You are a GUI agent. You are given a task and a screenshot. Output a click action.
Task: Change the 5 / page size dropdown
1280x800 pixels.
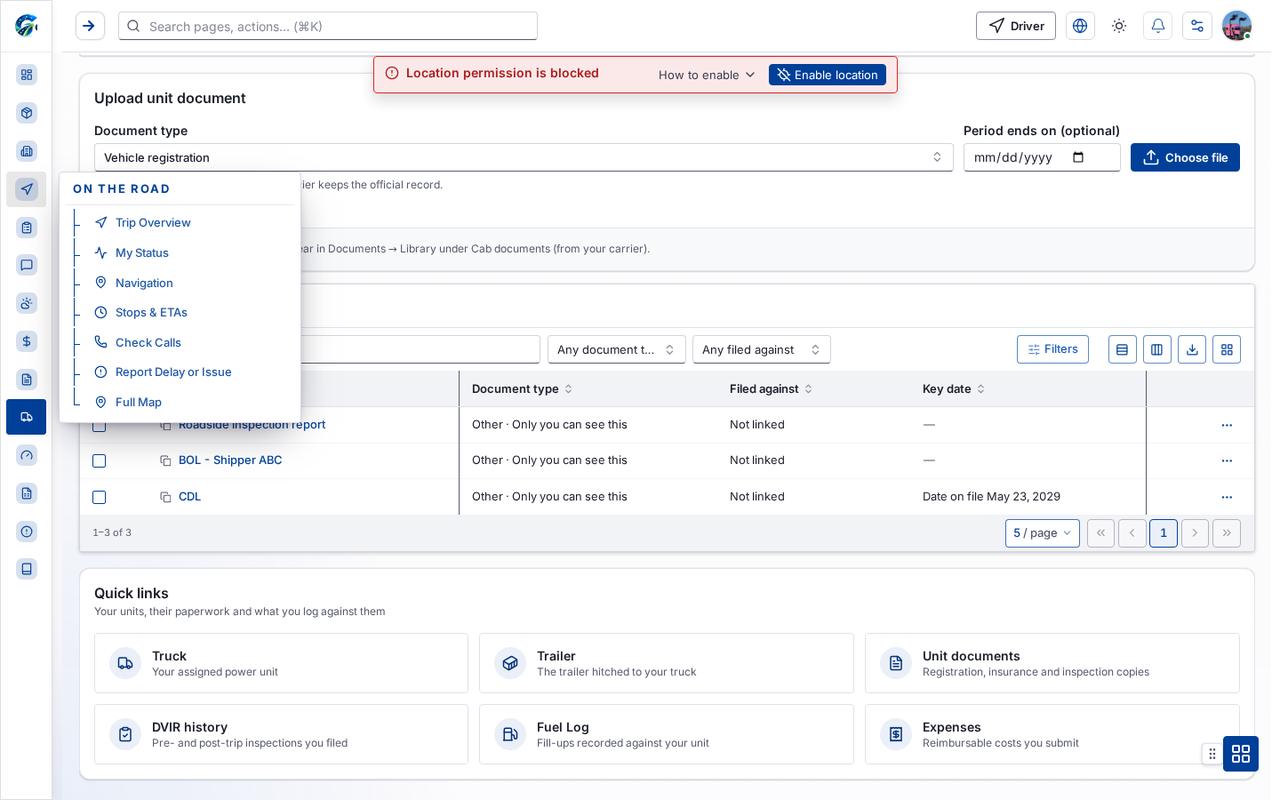pyautogui.click(x=1042, y=533)
